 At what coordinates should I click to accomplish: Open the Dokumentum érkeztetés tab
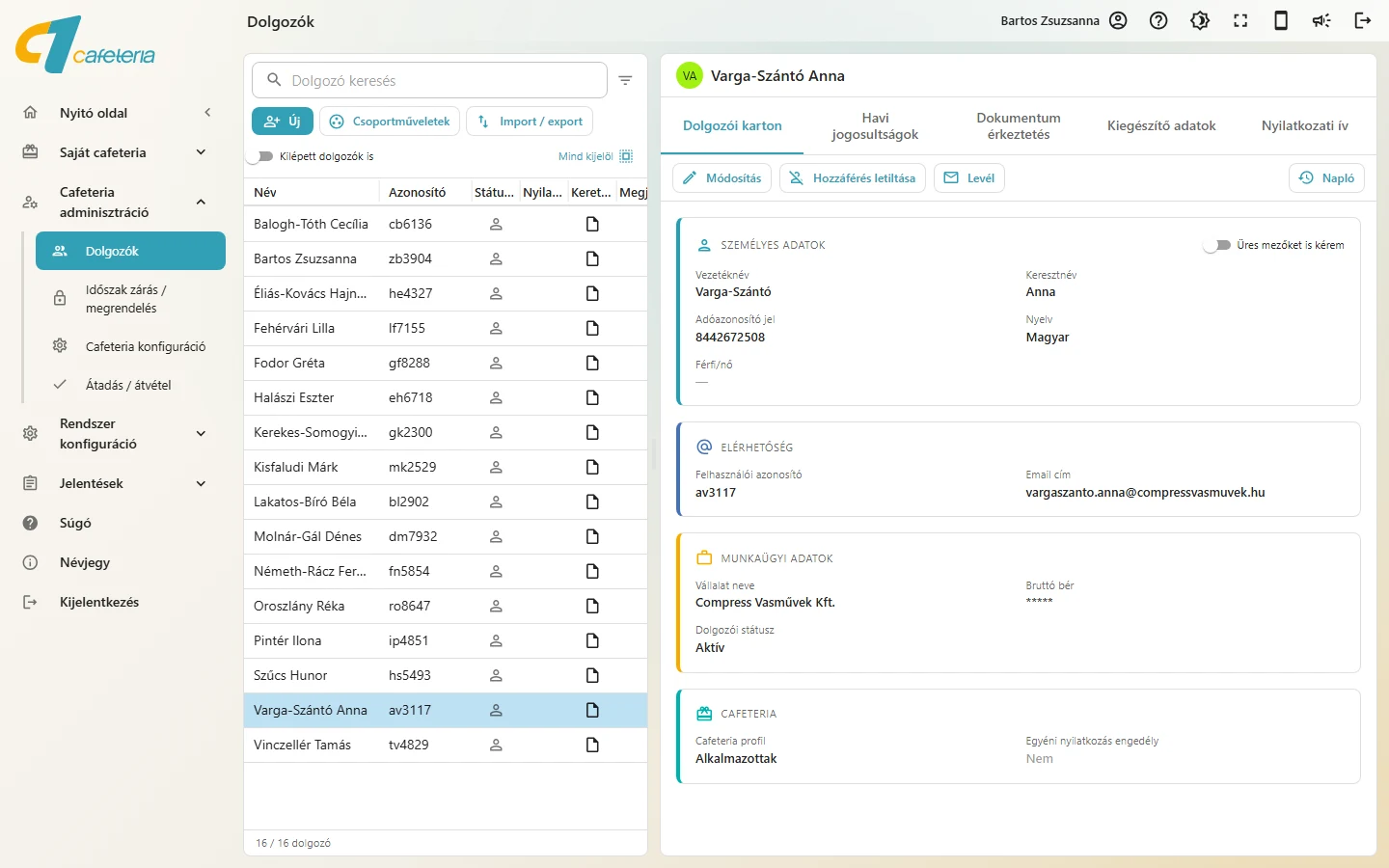click(1019, 126)
